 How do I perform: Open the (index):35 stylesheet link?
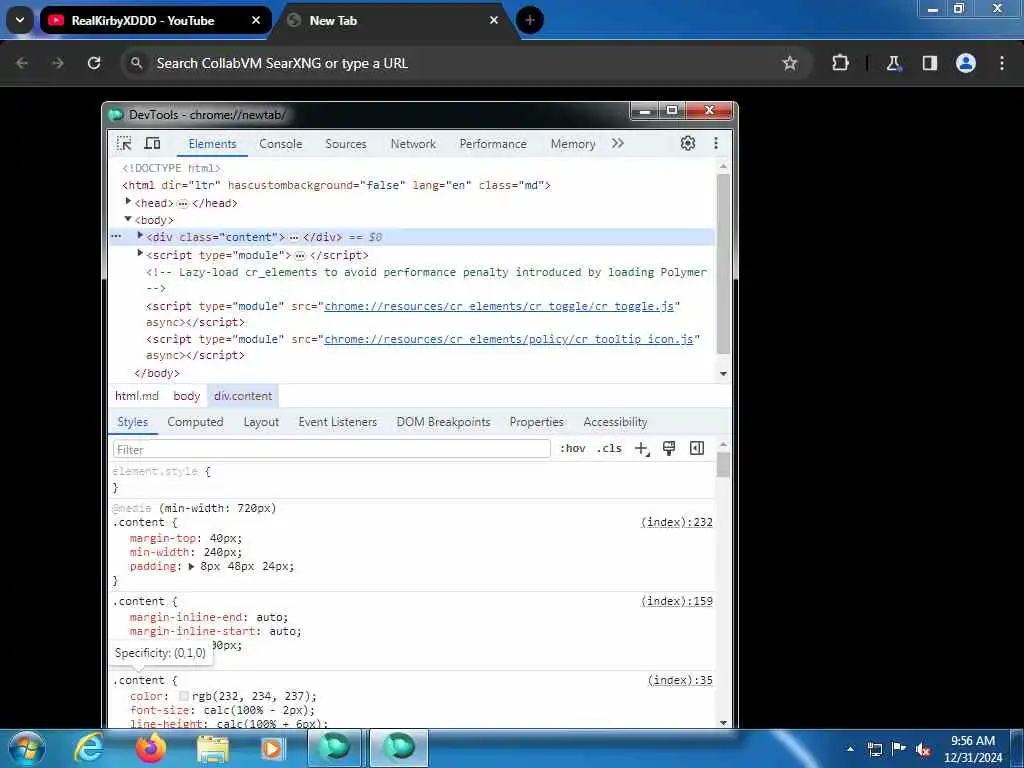pos(680,680)
